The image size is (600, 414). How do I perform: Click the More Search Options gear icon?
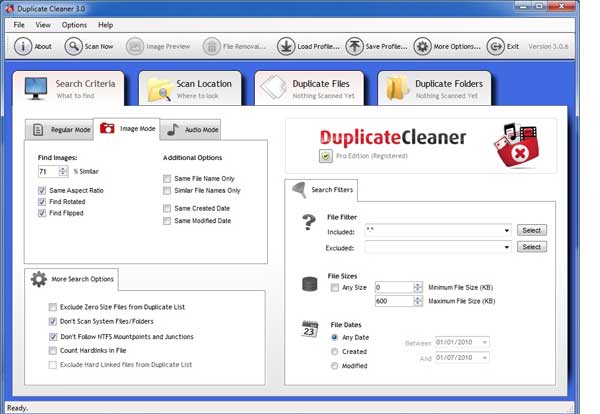(x=39, y=279)
